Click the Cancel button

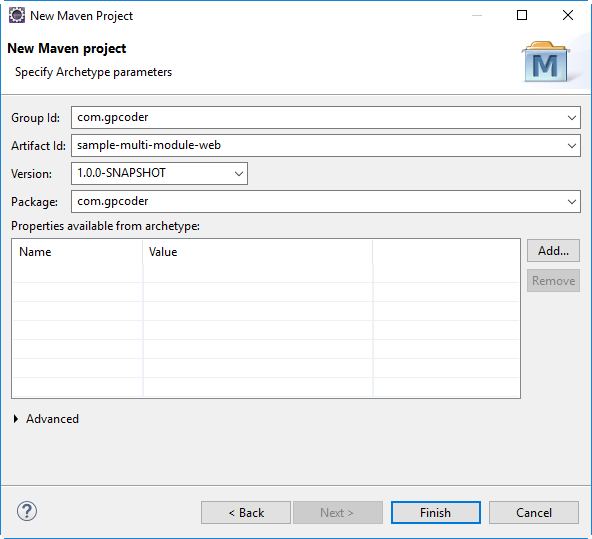tap(534, 513)
